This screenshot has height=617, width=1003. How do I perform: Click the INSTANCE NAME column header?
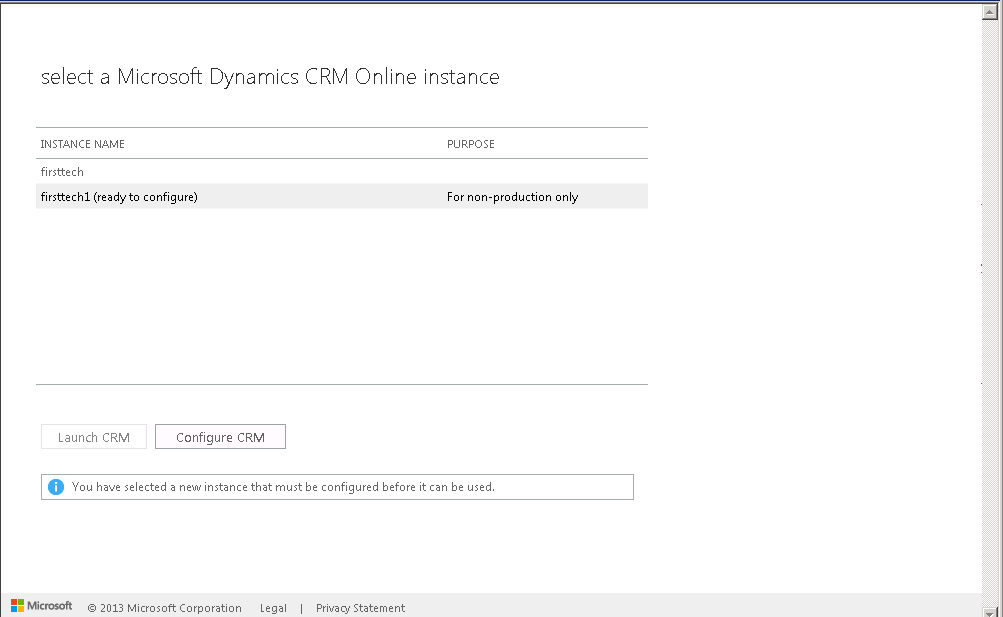(x=82, y=144)
